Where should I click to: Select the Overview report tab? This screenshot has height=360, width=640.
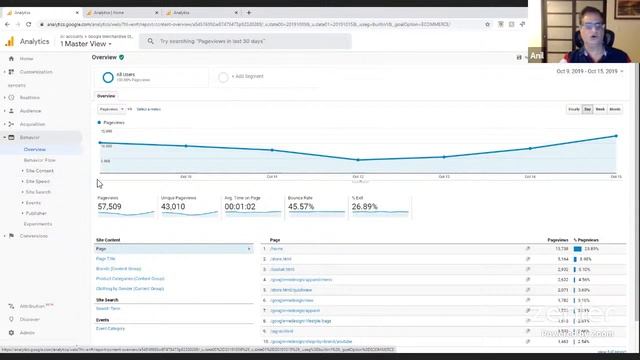(106, 96)
